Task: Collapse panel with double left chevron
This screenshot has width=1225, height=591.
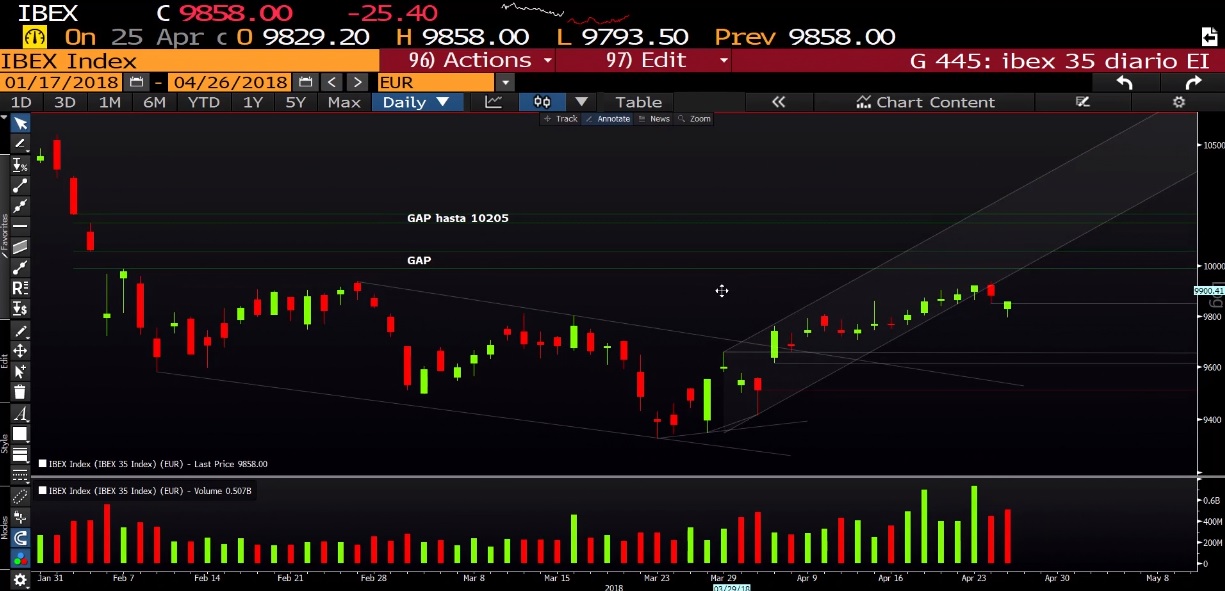Action: pyautogui.click(x=779, y=102)
